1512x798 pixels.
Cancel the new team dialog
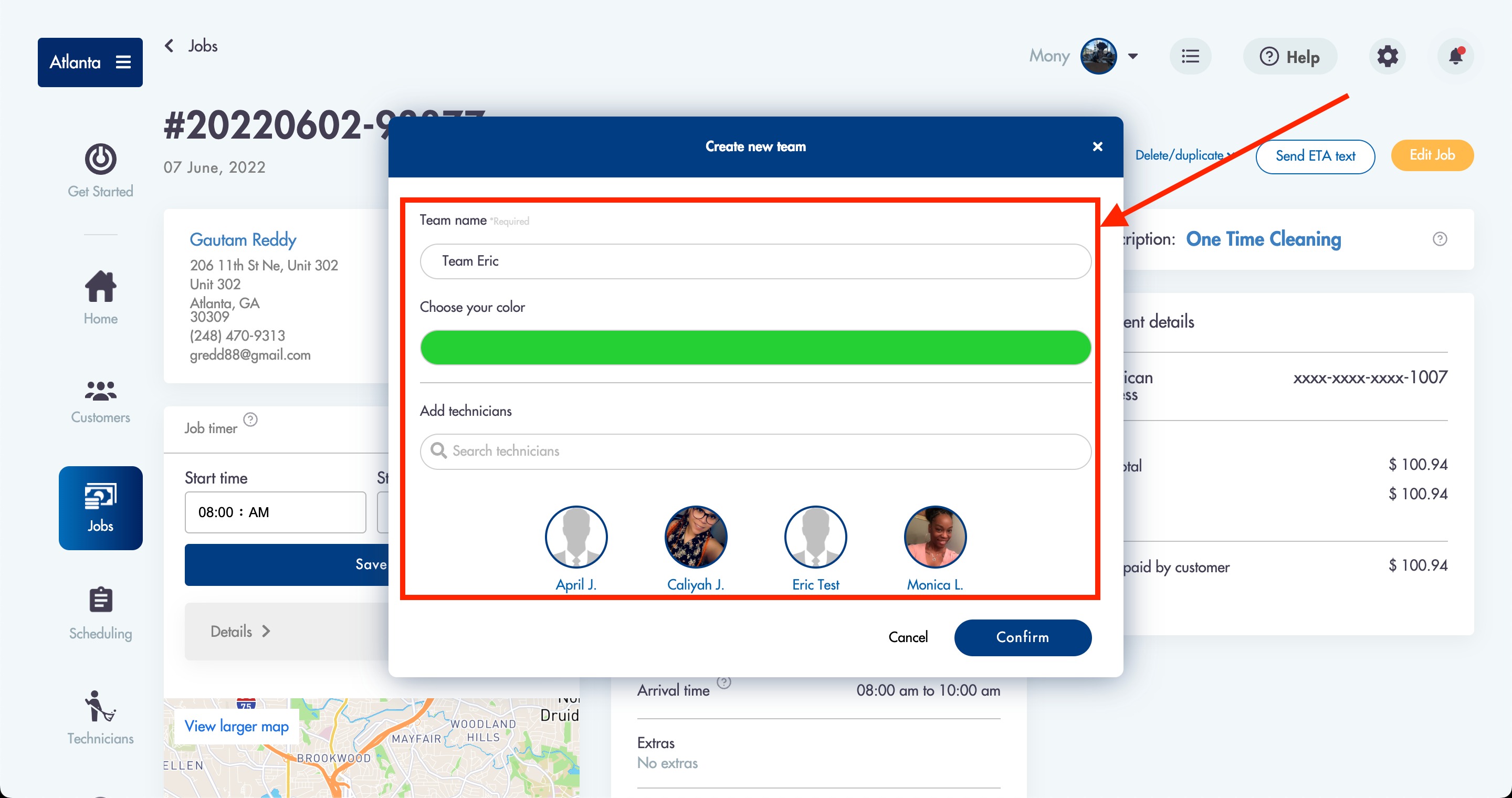[908, 637]
